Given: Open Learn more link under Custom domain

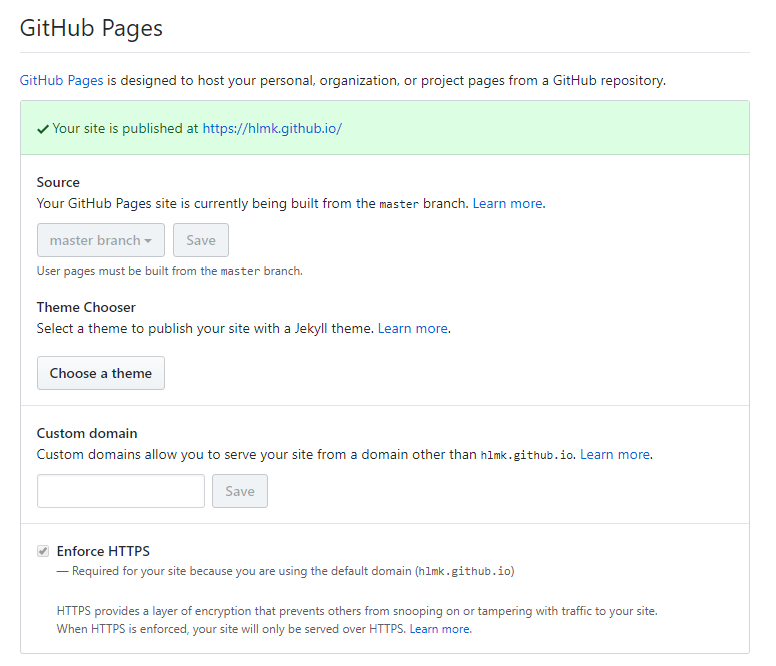Looking at the screenshot, I should click(614, 454).
